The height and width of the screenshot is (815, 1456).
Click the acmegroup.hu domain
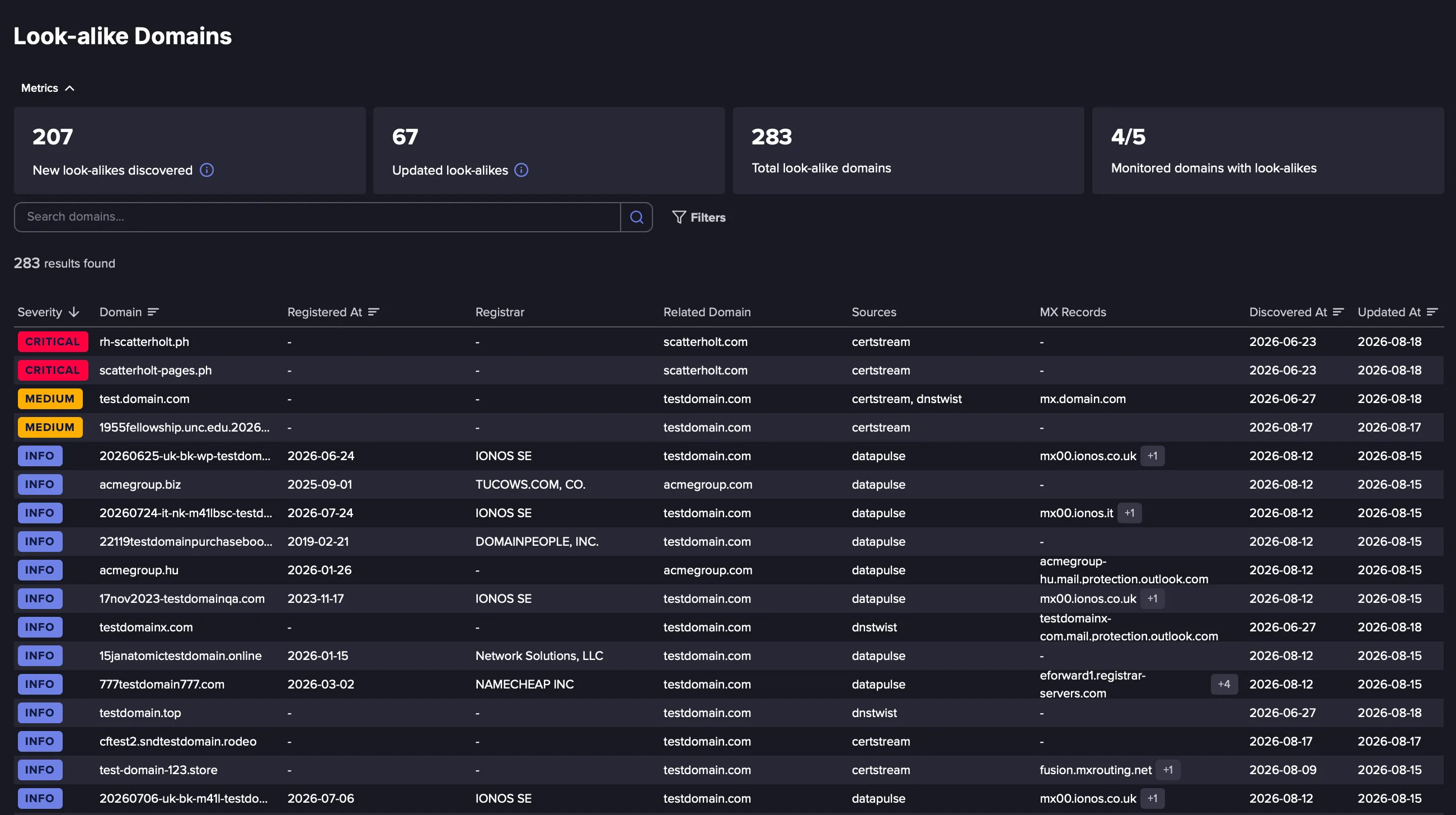[139, 570]
